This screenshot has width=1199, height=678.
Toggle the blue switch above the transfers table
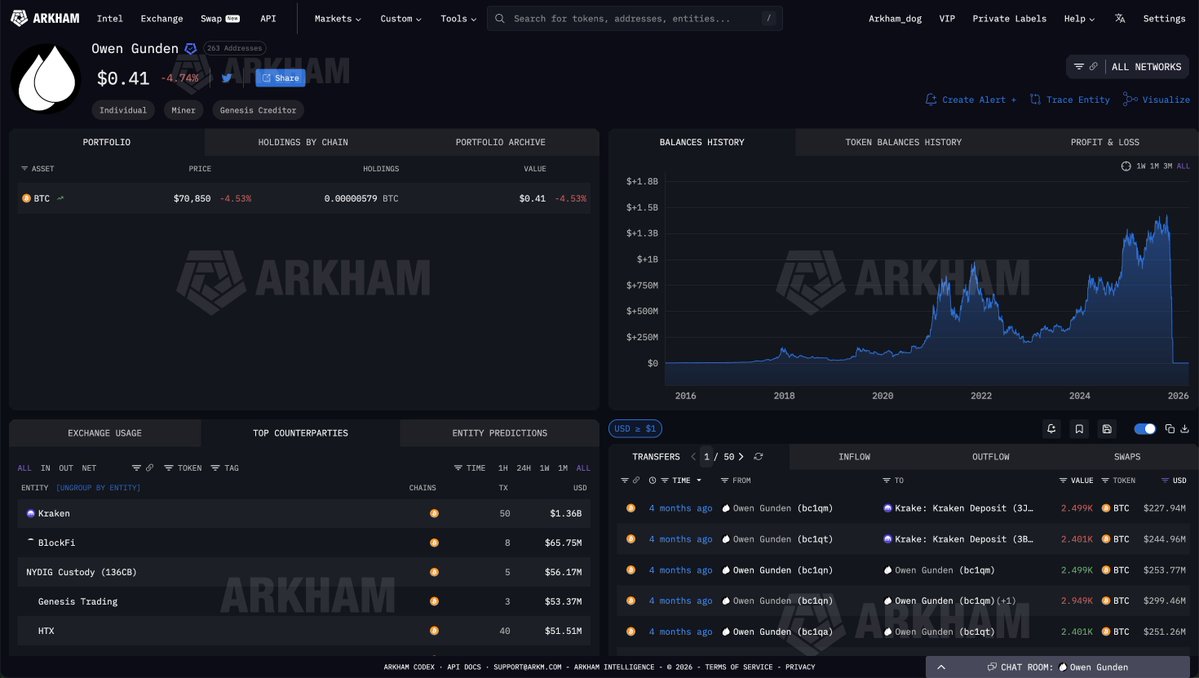pyautogui.click(x=1144, y=428)
